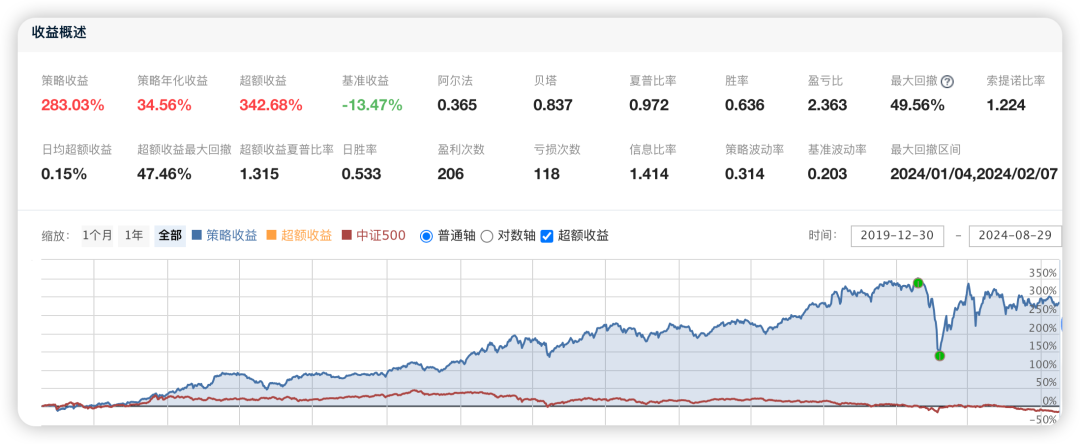Image resolution: width=1080 pixels, height=444 pixels.
Task: Click the 策略收益 value 283.03%
Action: pos(72,105)
